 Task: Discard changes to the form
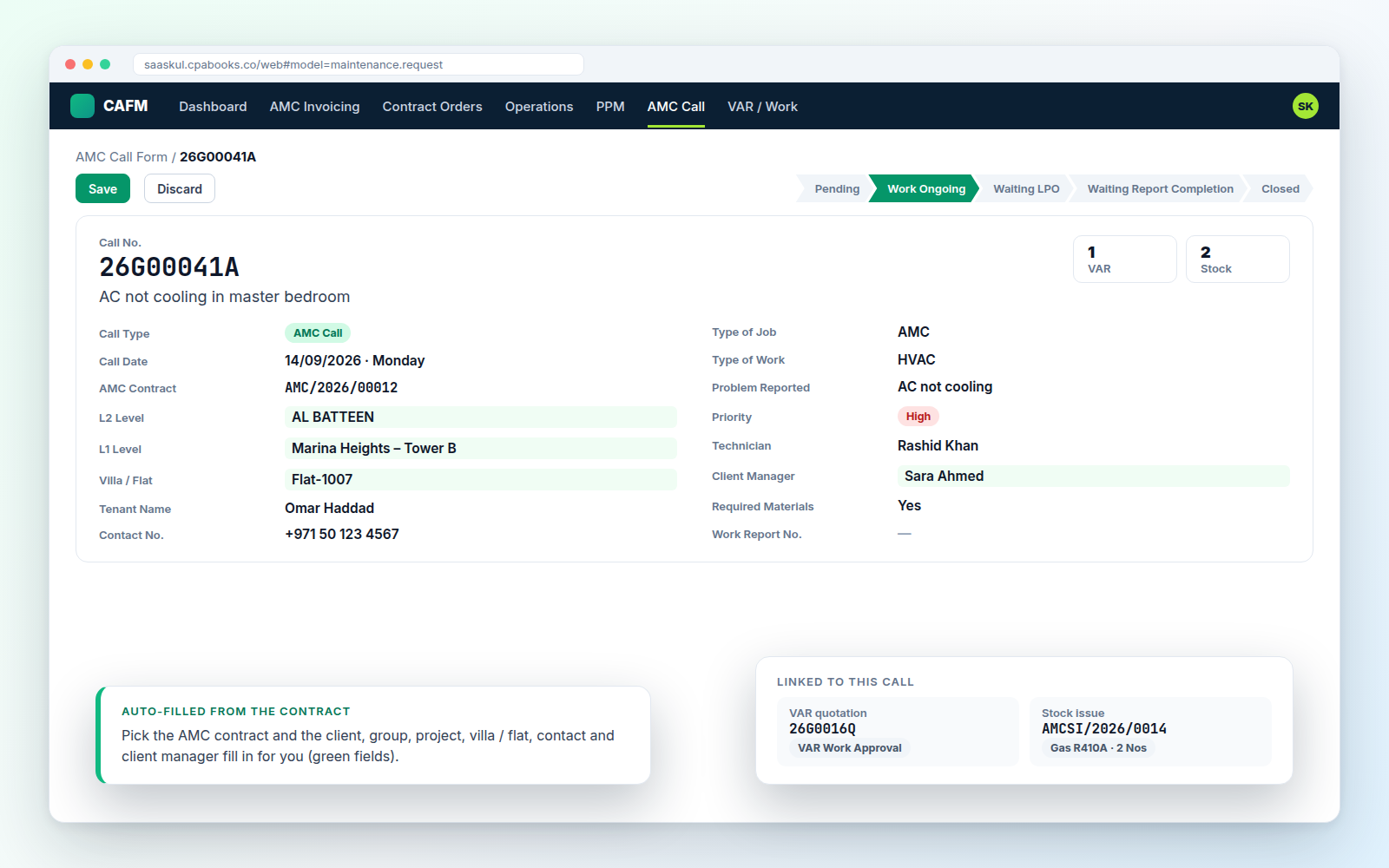pyautogui.click(x=180, y=188)
